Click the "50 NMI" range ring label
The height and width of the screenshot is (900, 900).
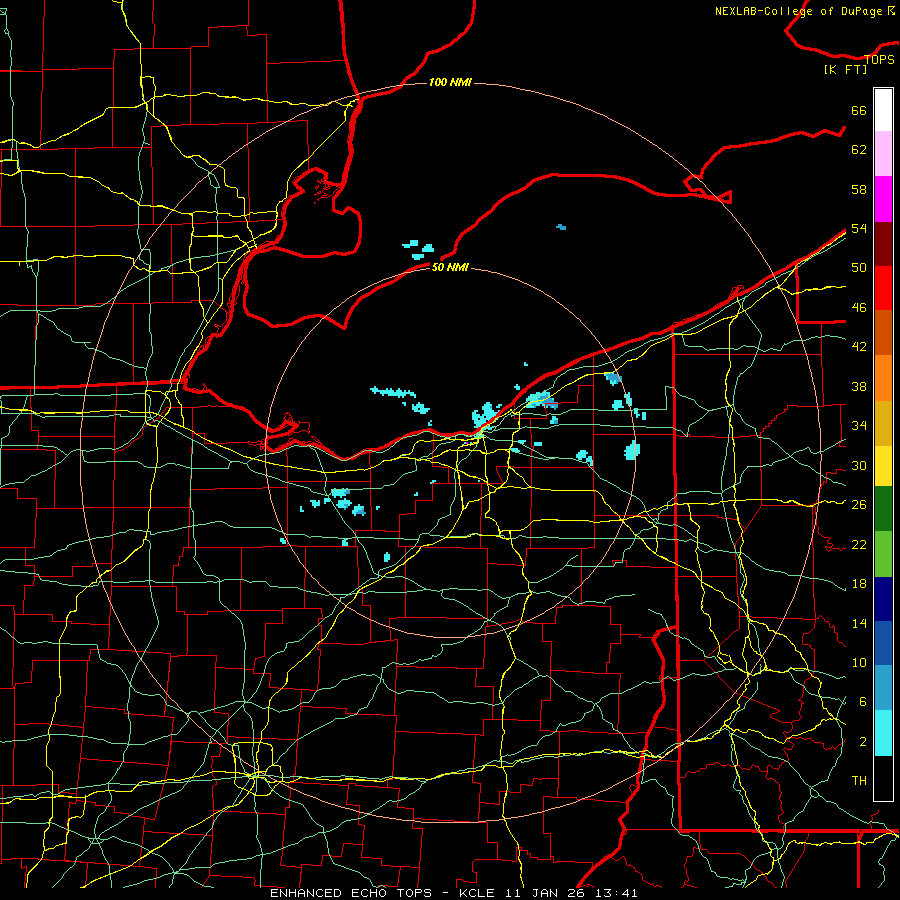[450, 267]
